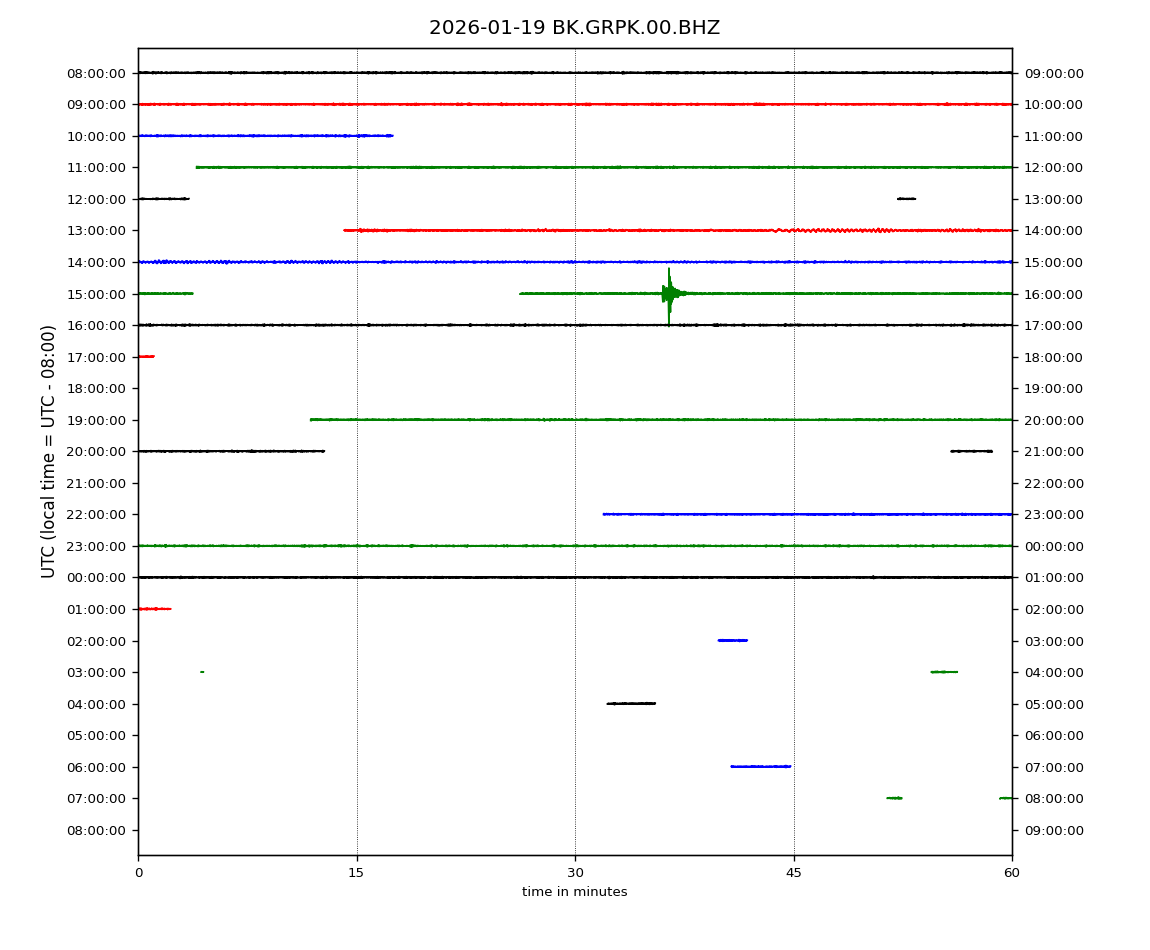
Task: Click short black segment in 04:00 row
Action: coord(631,703)
